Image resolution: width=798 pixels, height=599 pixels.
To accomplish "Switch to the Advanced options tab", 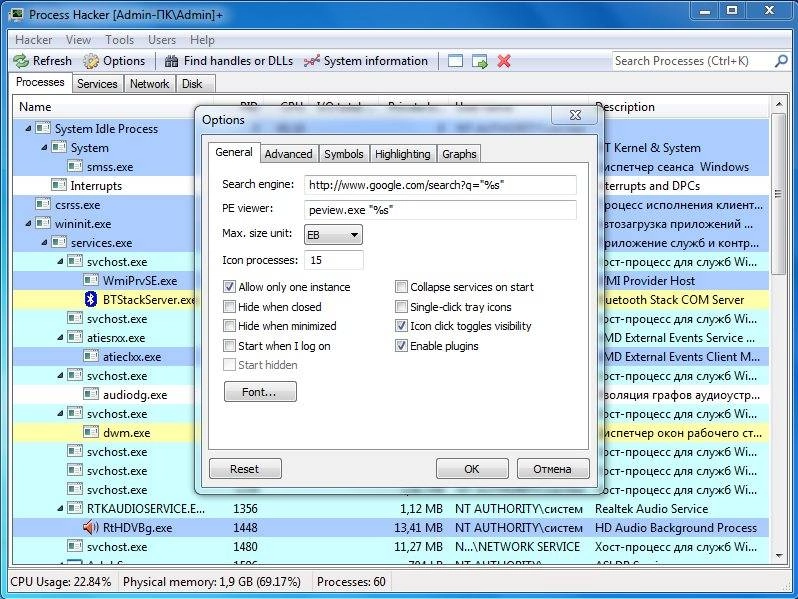I will point(289,154).
